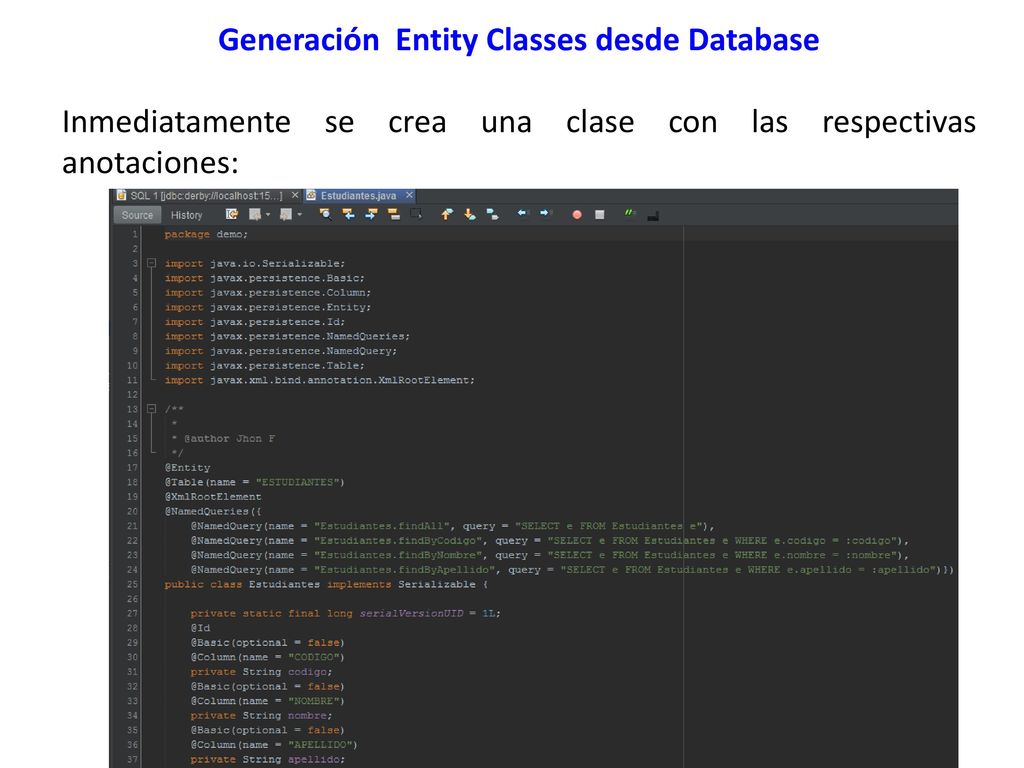Click the Estudiantes.findByApellido named query line
1024x768 pixels.
point(572,570)
